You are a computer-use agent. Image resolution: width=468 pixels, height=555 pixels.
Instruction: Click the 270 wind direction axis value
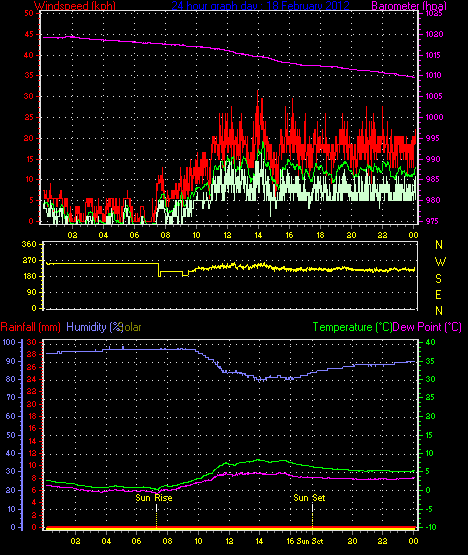point(29,261)
